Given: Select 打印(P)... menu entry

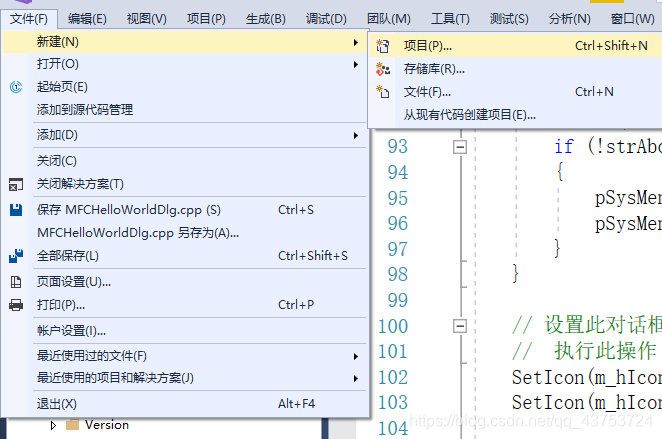Looking at the screenshot, I should pyautogui.click(x=185, y=305).
